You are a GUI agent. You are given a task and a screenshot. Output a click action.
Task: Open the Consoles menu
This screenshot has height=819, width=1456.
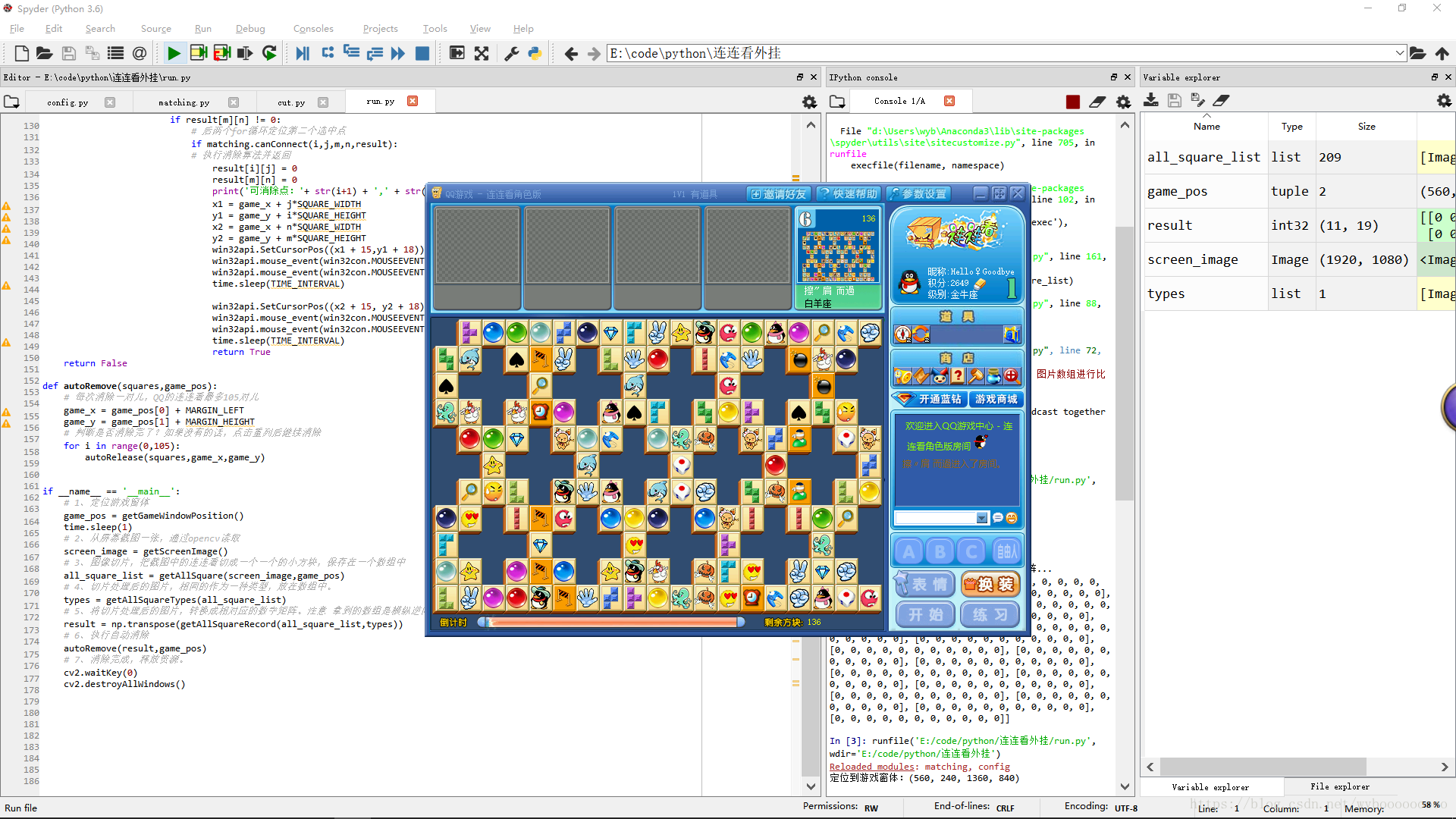click(313, 29)
